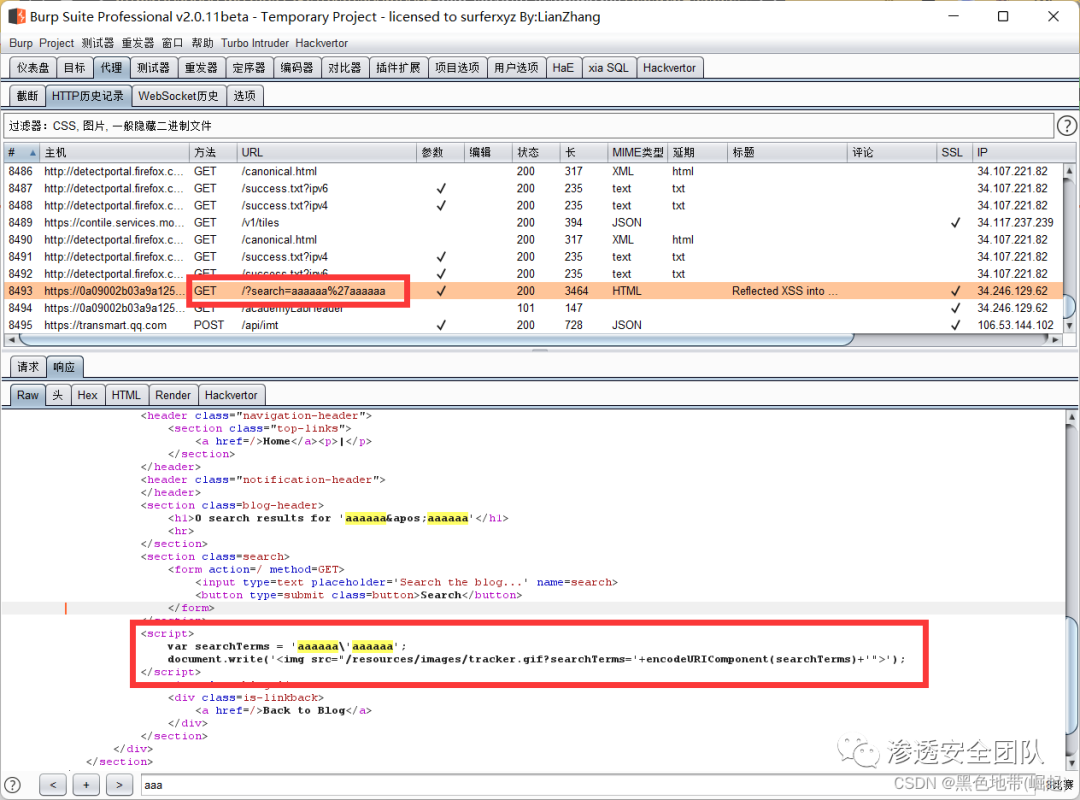The width and height of the screenshot is (1080, 800).
Task: Sort by the SSL column header
Action: click(954, 152)
